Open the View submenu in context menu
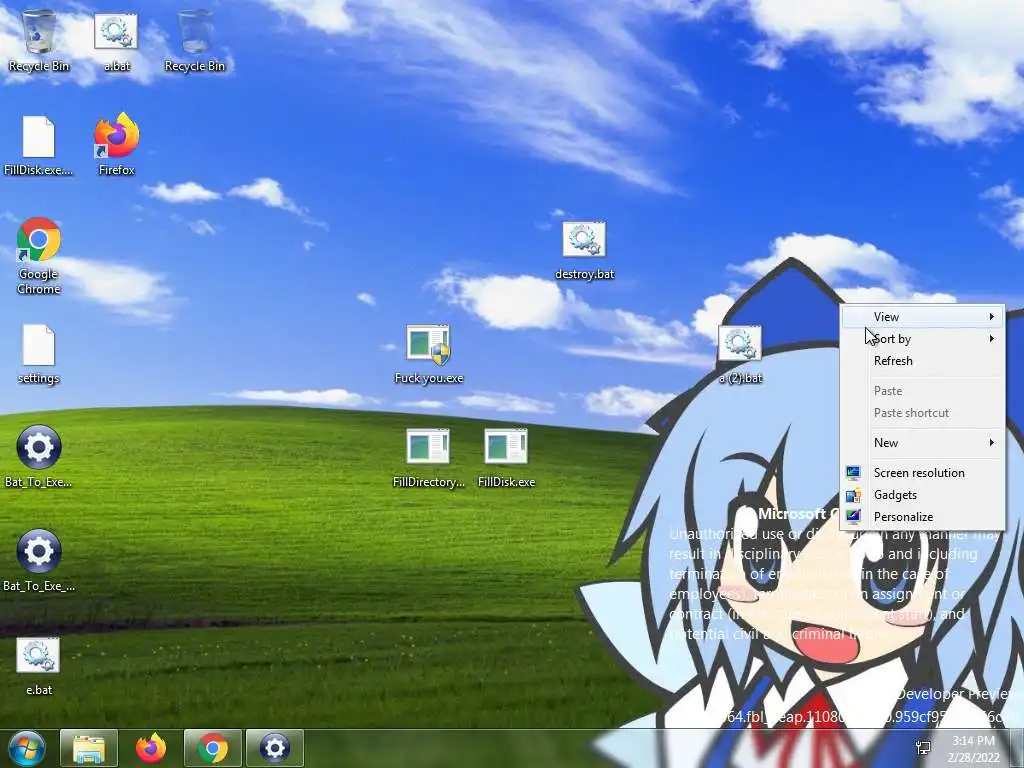This screenshot has height=768, width=1024. (922, 317)
